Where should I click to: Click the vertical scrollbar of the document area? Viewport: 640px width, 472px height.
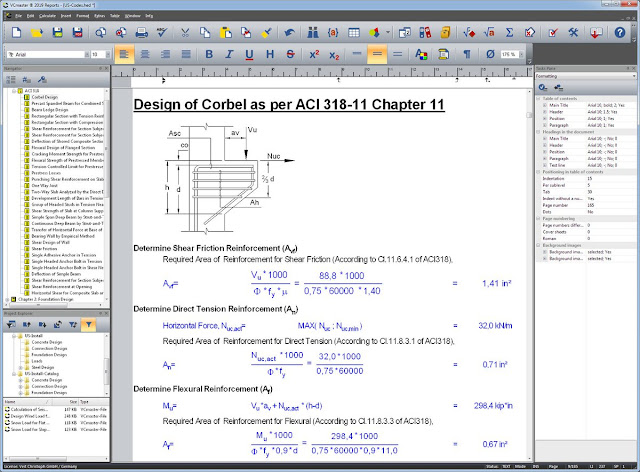(x=529, y=274)
